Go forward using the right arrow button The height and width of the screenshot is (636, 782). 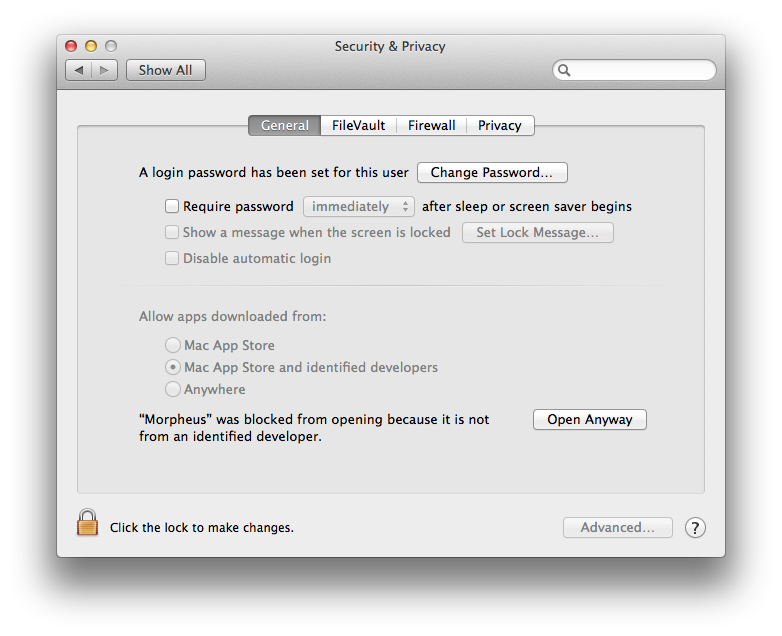tap(106, 70)
